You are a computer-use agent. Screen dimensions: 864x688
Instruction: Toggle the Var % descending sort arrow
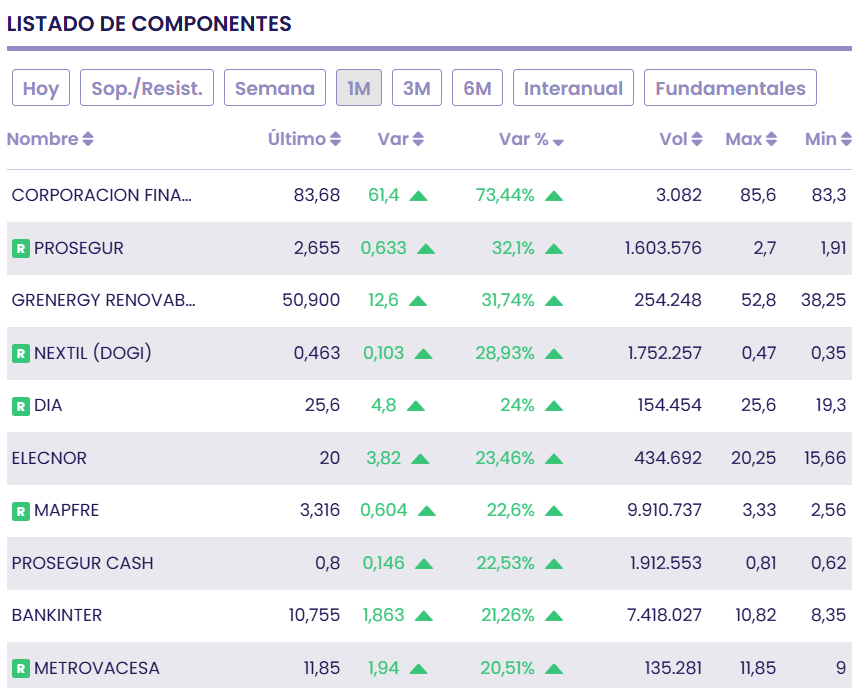point(558,141)
